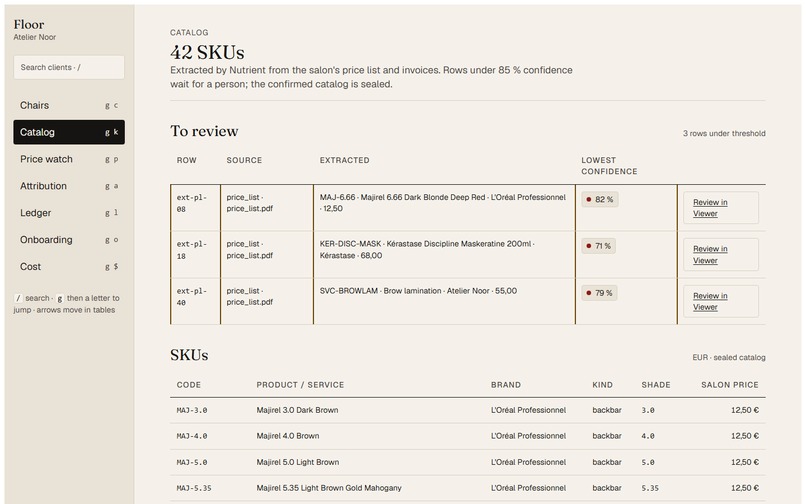Screen dimensions: 806x504
Task: Click the salon price of MAJ-5.0
Action: coord(745,462)
